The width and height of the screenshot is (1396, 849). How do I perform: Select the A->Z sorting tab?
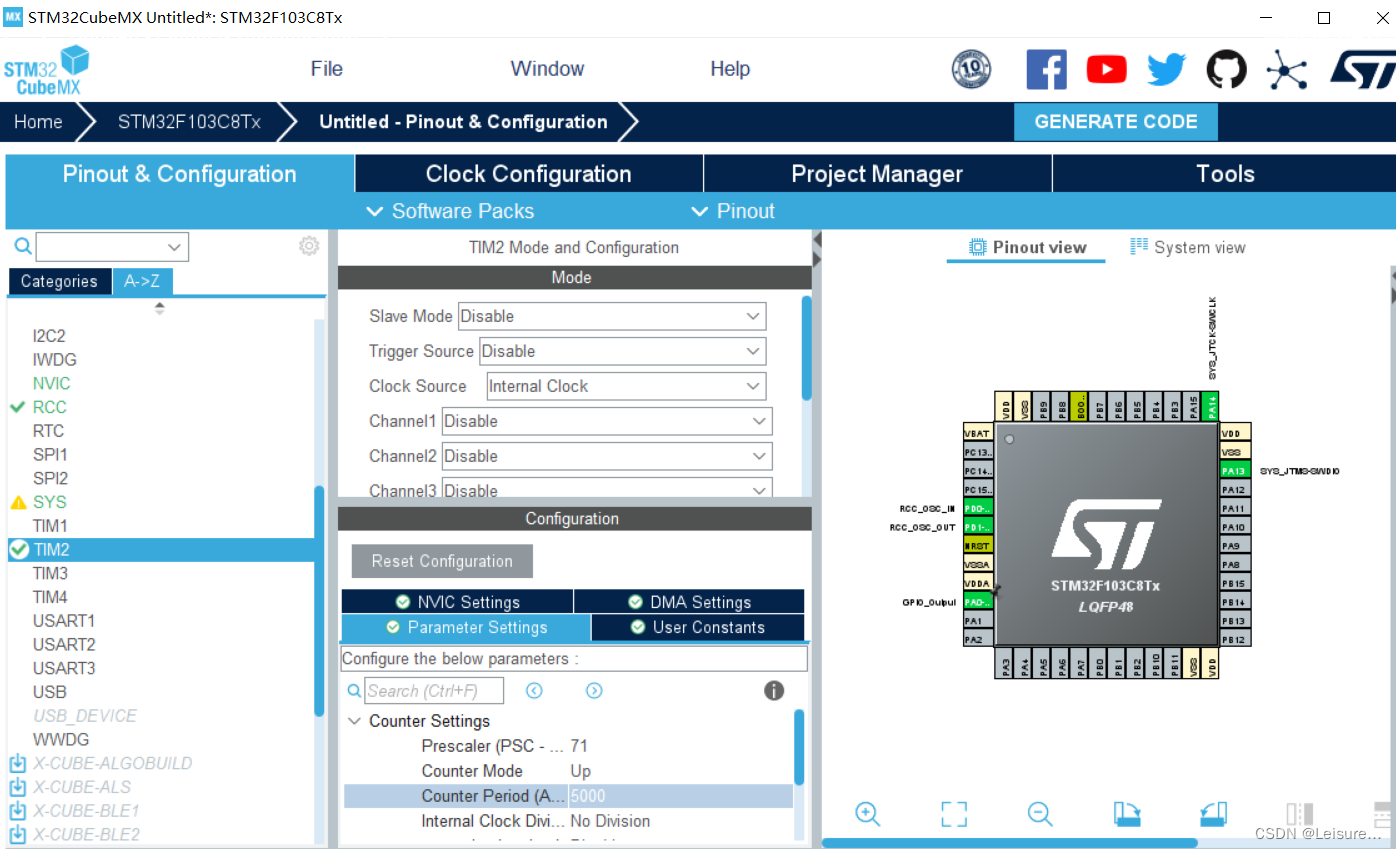coord(142,282)
